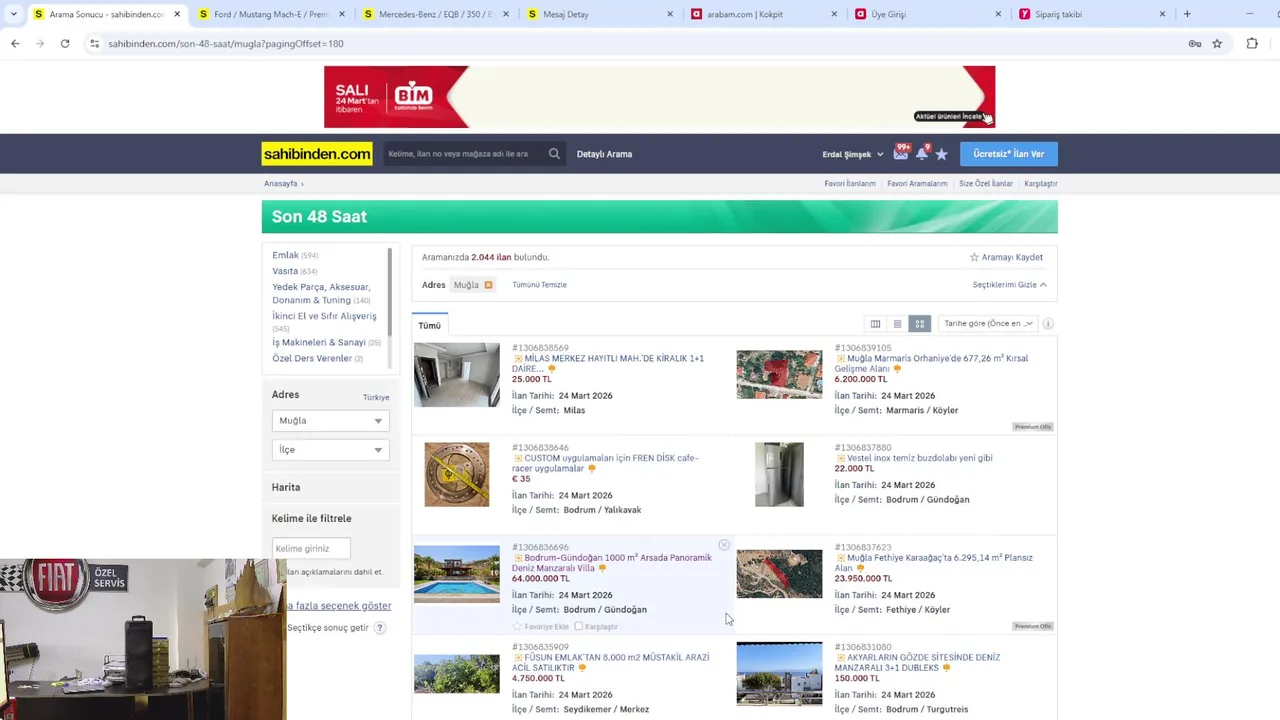This screenshot has height=720, width=1280.
Task: Open Size Özel İlanlar link
Action: (x=986, y=184)
